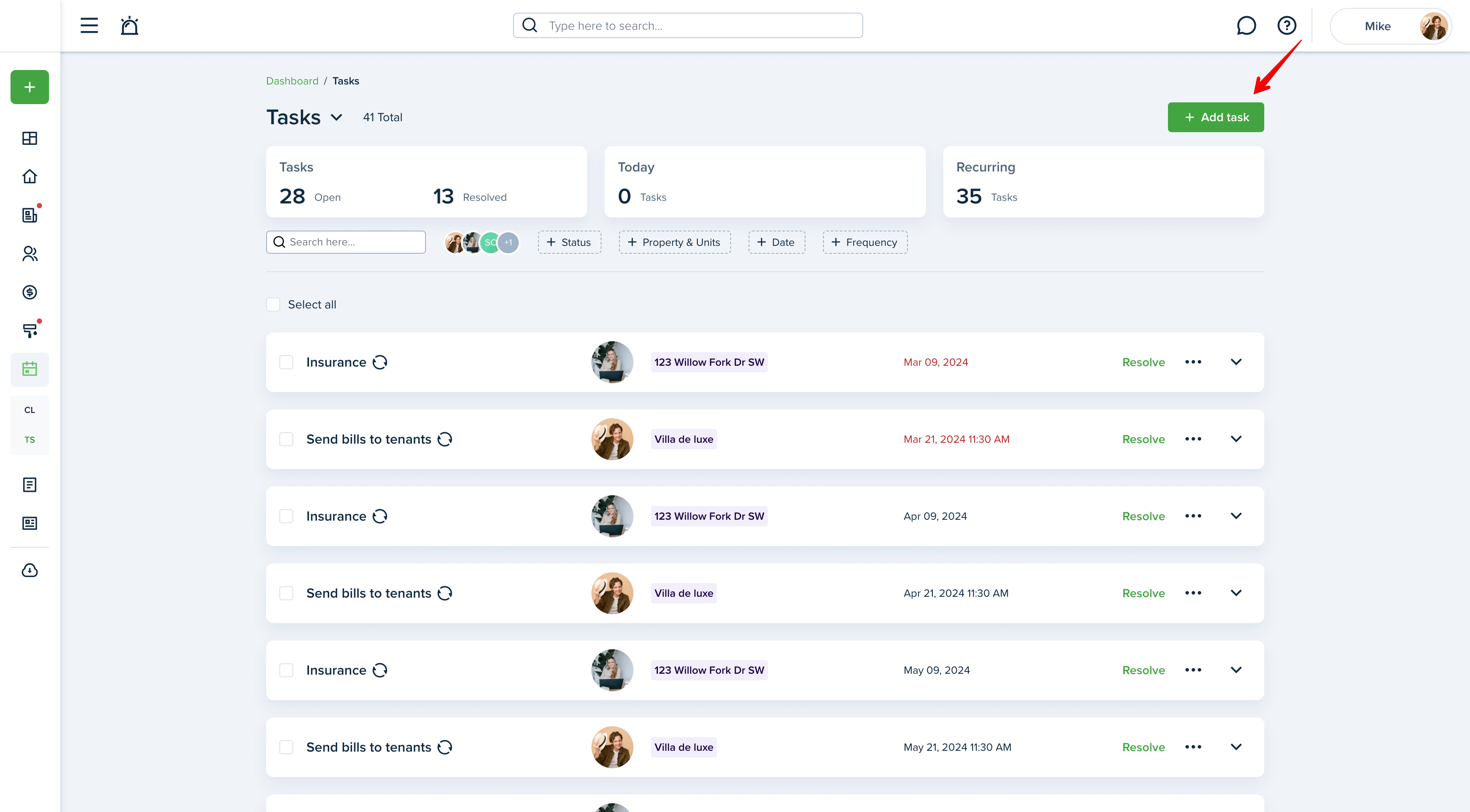This screenshot has height=812, width=1470.
Task: Click the assignee photo on Apr 21 Send bills
Action: point(612,593)
